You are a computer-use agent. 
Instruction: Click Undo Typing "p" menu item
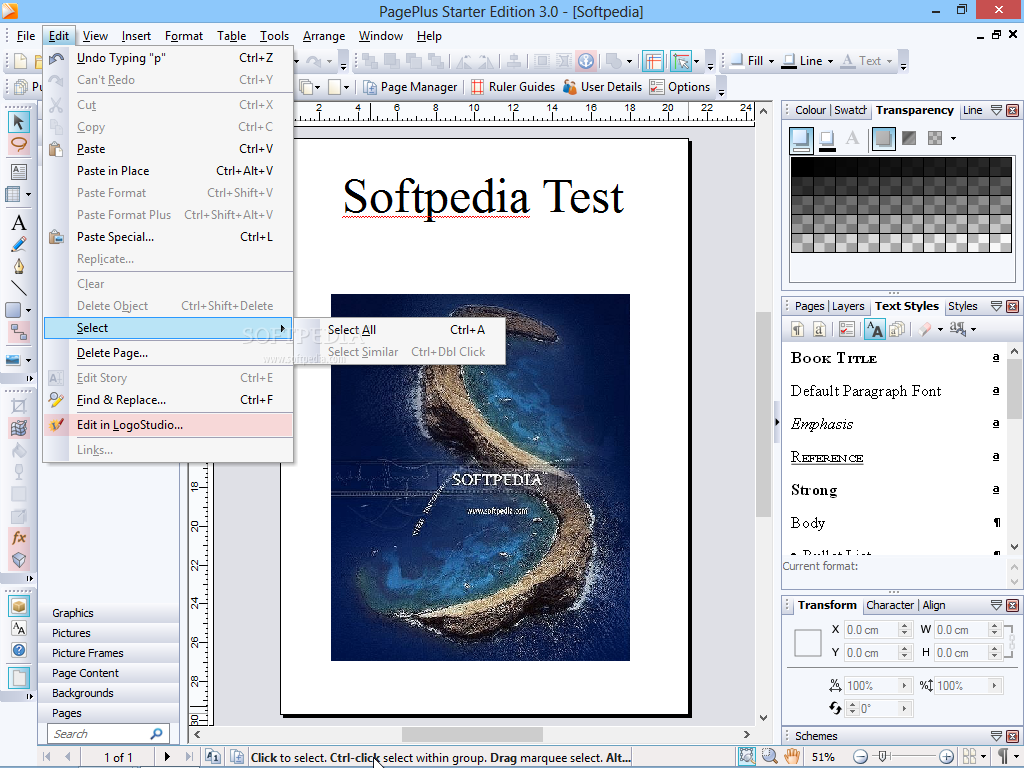[x=168, y=58]
